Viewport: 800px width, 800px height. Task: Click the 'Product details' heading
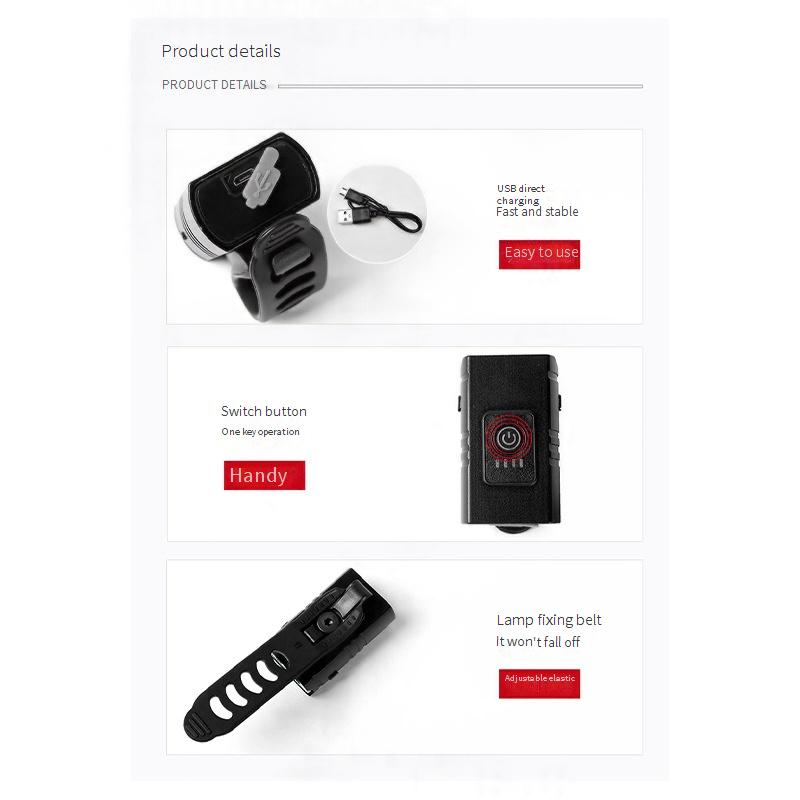221,51
